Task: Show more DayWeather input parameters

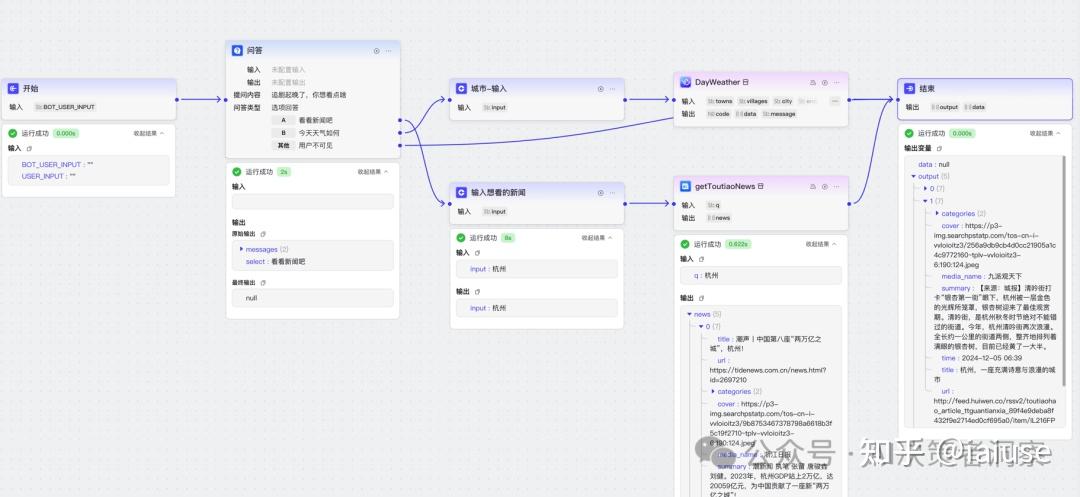Action: coord(835,101)
